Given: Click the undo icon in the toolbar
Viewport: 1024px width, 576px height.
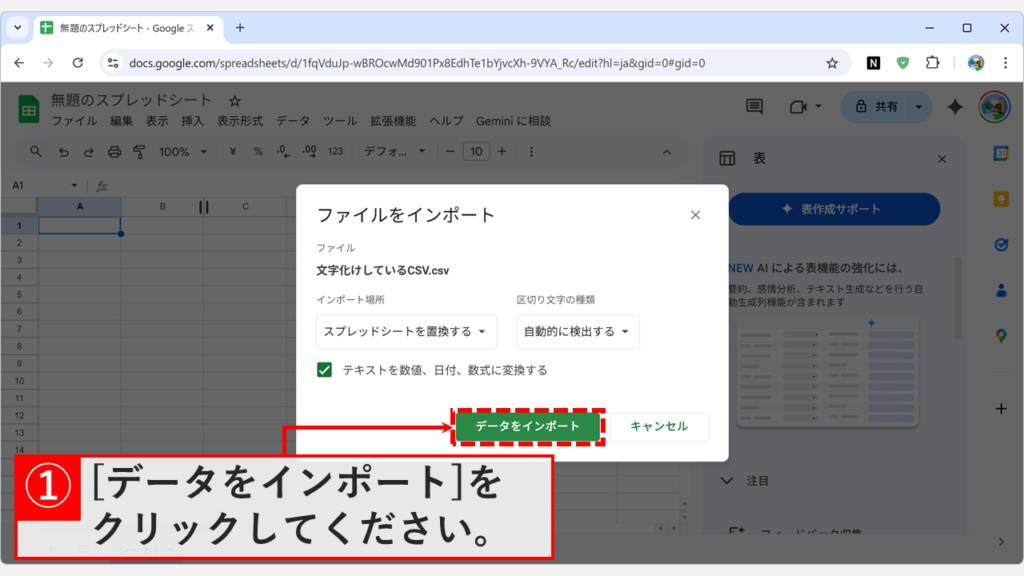Looking at the screenshot, I should coord(64,153).
